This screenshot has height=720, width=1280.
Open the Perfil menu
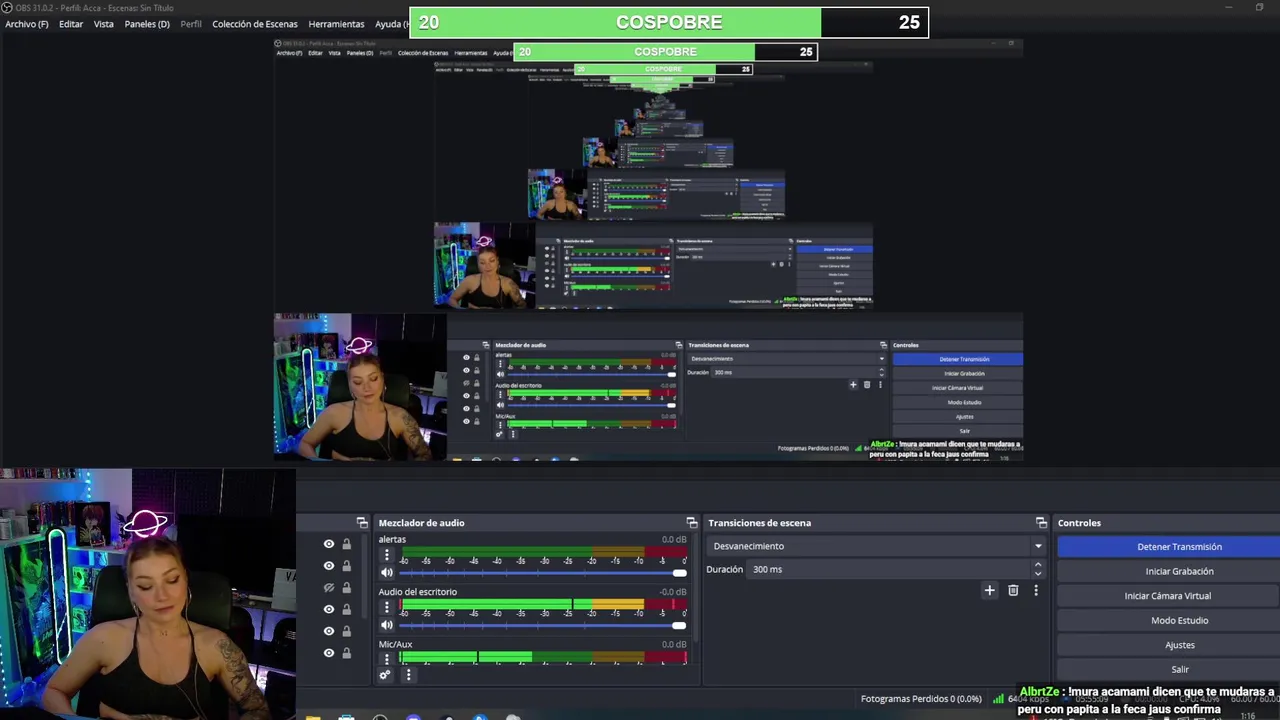pyautogui.click(x=191, y=24)
